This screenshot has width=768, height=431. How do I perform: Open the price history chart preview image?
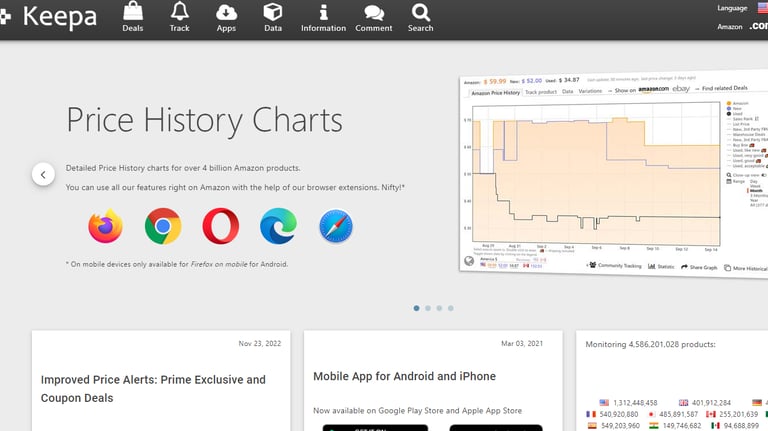click(613, 174)
